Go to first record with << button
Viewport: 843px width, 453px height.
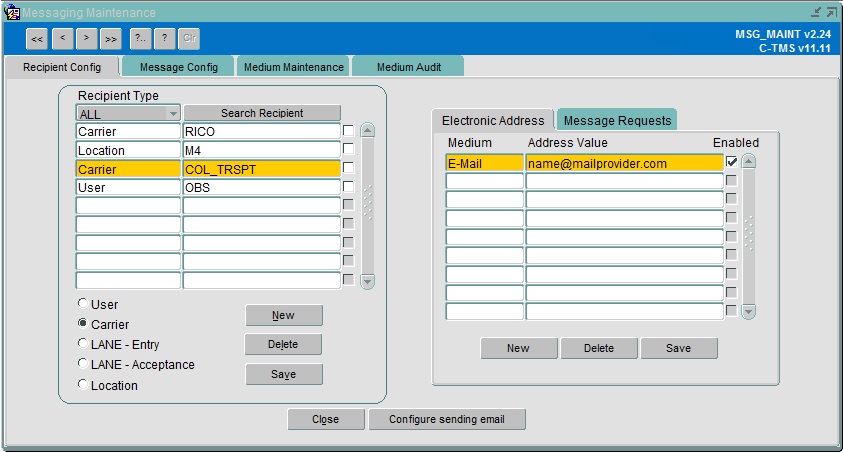pos(37,39)
